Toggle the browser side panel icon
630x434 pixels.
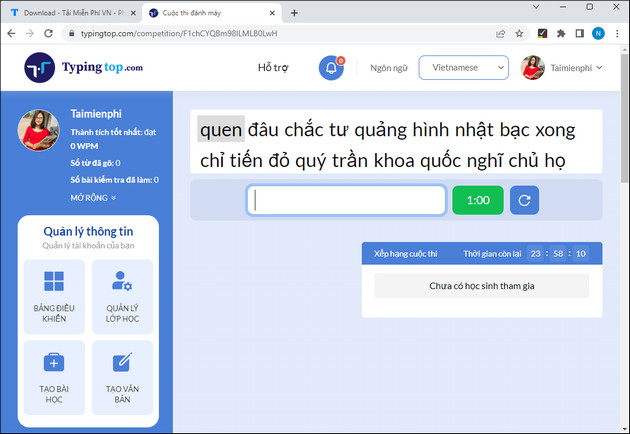coord(579,33)
